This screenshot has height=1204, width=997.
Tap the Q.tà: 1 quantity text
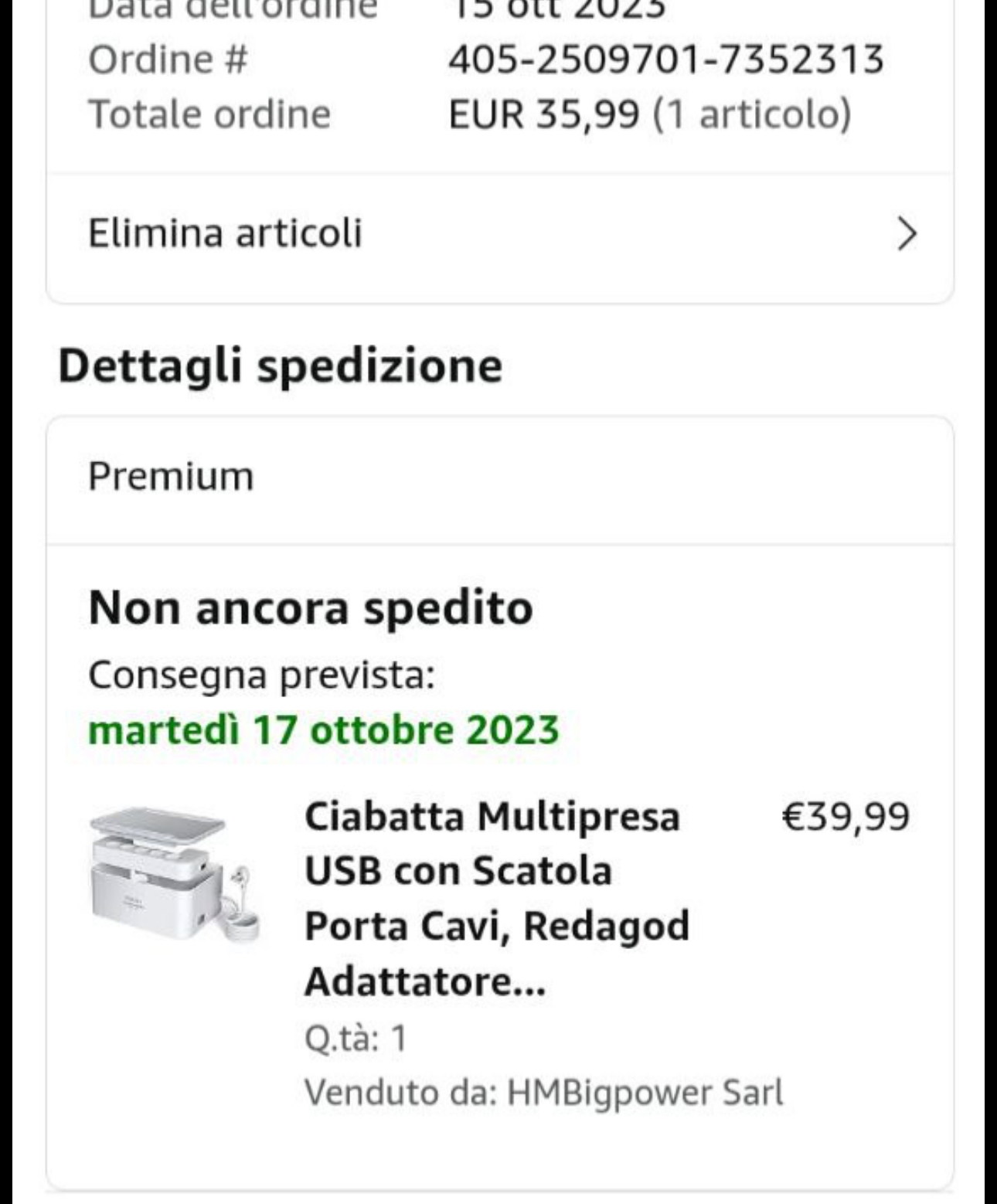pos(356,1038)
